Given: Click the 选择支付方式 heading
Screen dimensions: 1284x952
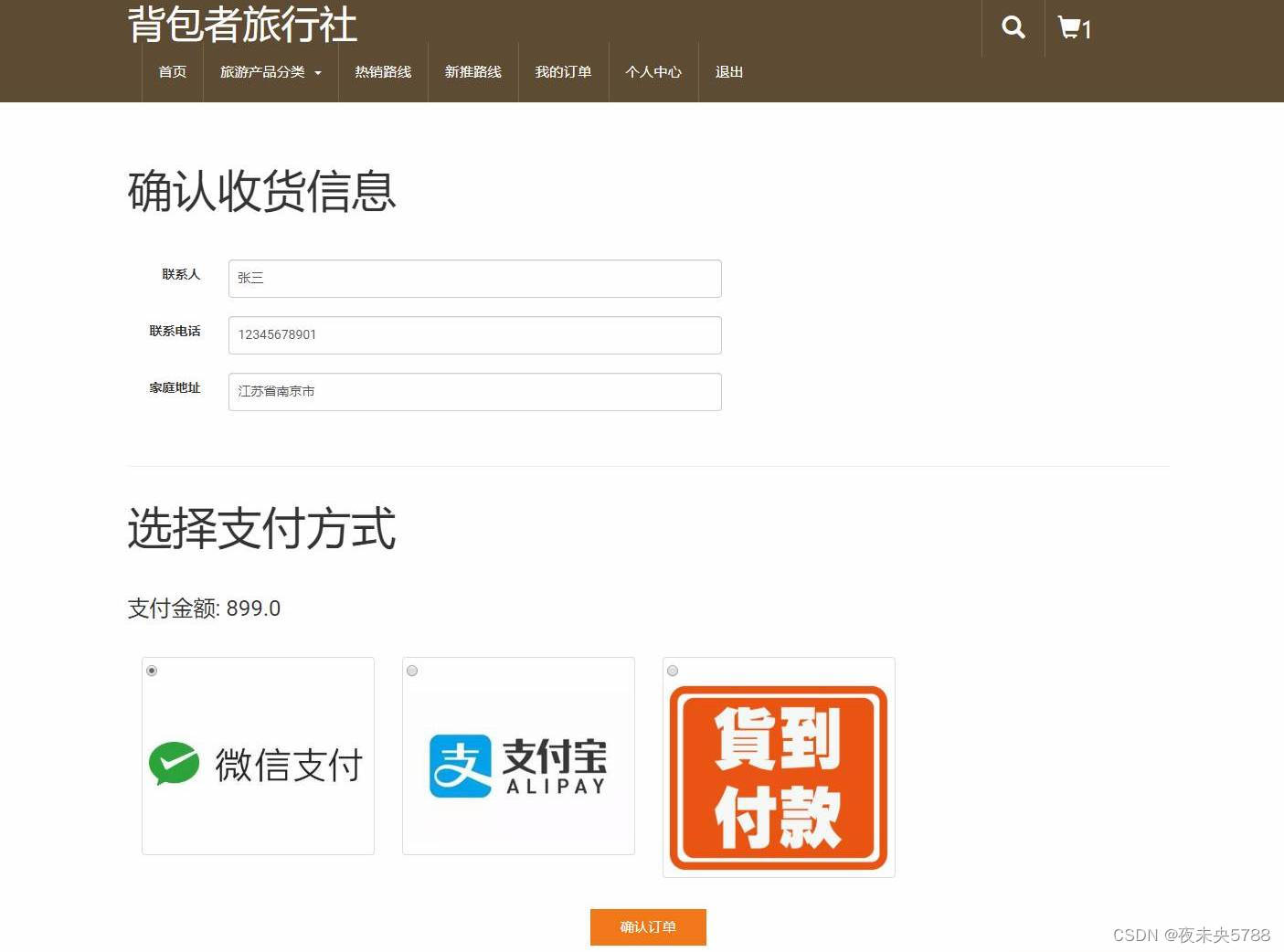Looking at the screenshot, I should point(261,528).
